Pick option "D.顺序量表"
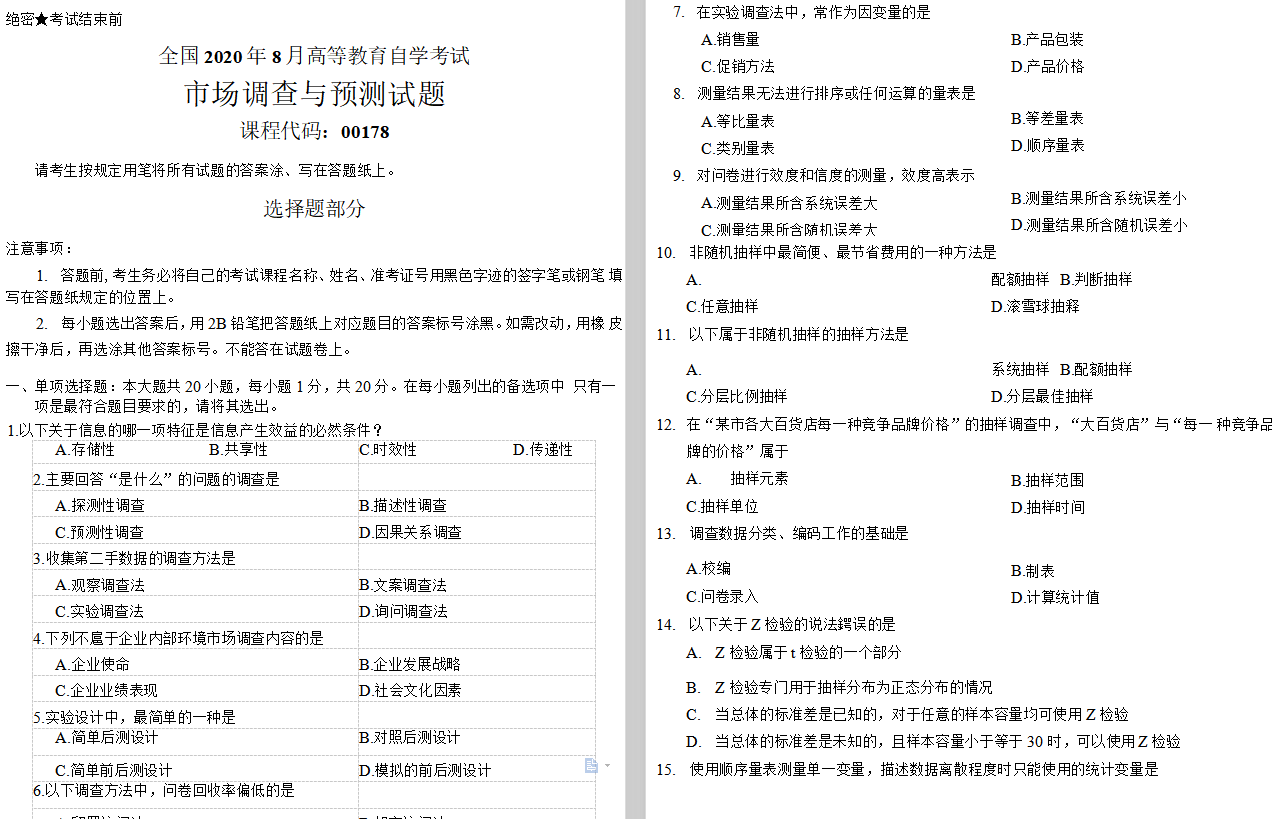This screenshot has width=1272, height=819. [1047, 146]
